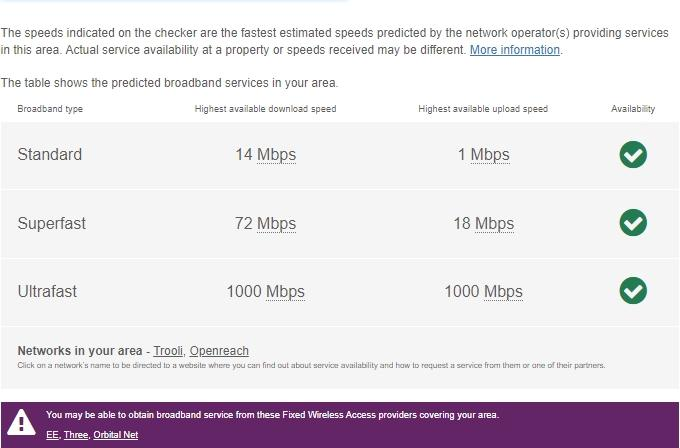Click the Ultrafast availability checkmark icon
Image resolution: width=680 pixels, height=448 pixels.
click(x=633, y=291)
